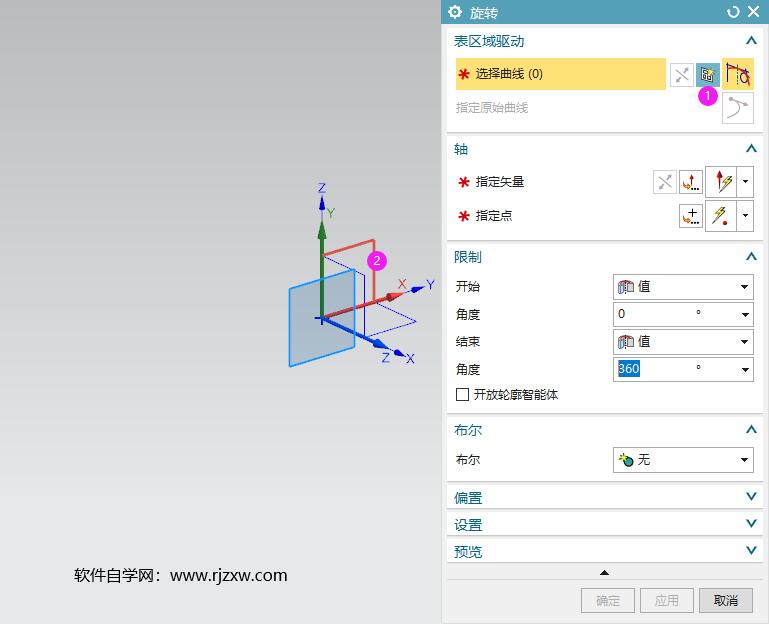Reset the Revolve dialog with the reset icon
The image size is (769, 624).
click(x=733, y=12)
